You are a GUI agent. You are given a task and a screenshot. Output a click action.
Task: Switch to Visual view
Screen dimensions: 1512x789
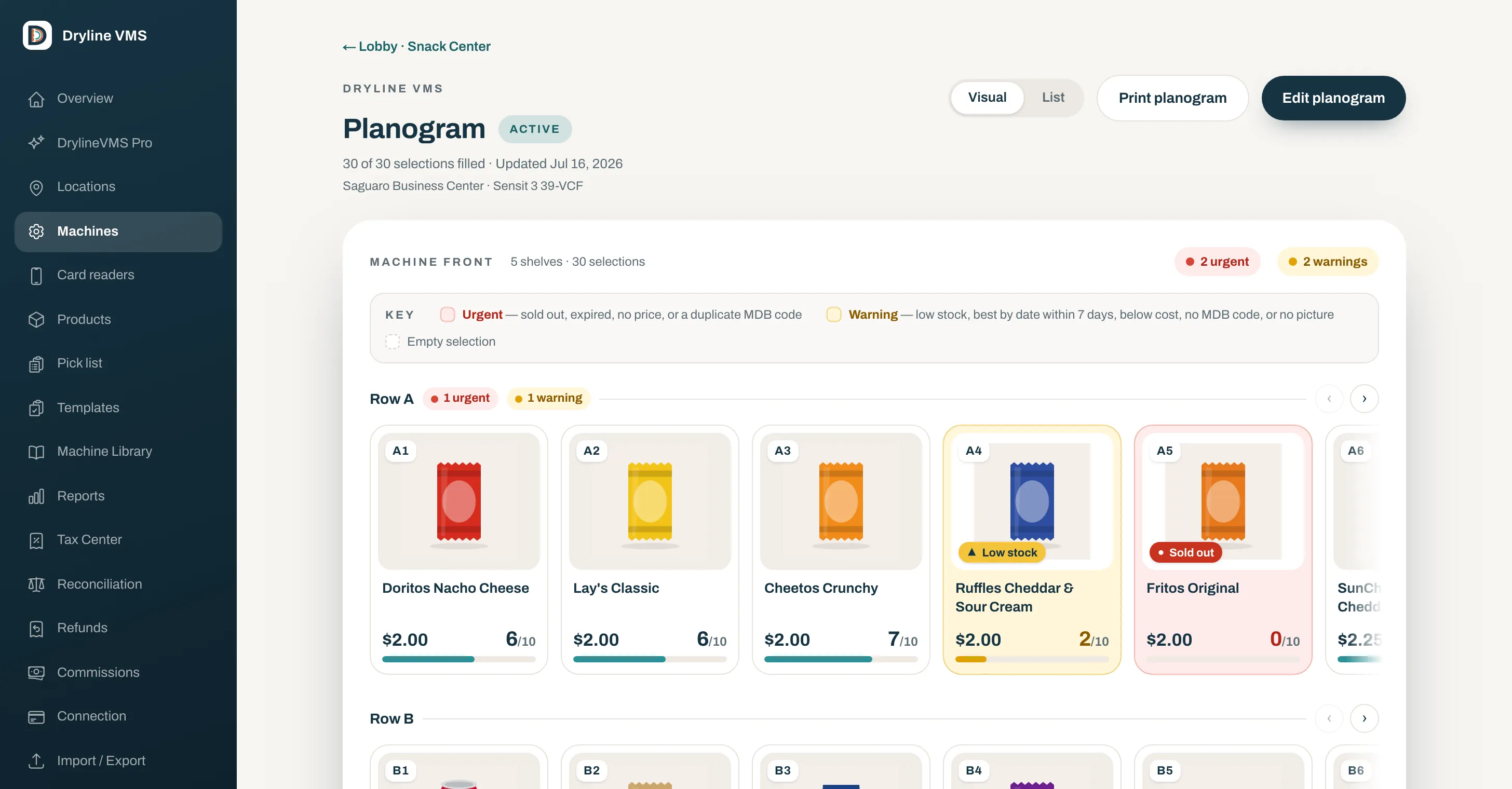click(987, 98)
